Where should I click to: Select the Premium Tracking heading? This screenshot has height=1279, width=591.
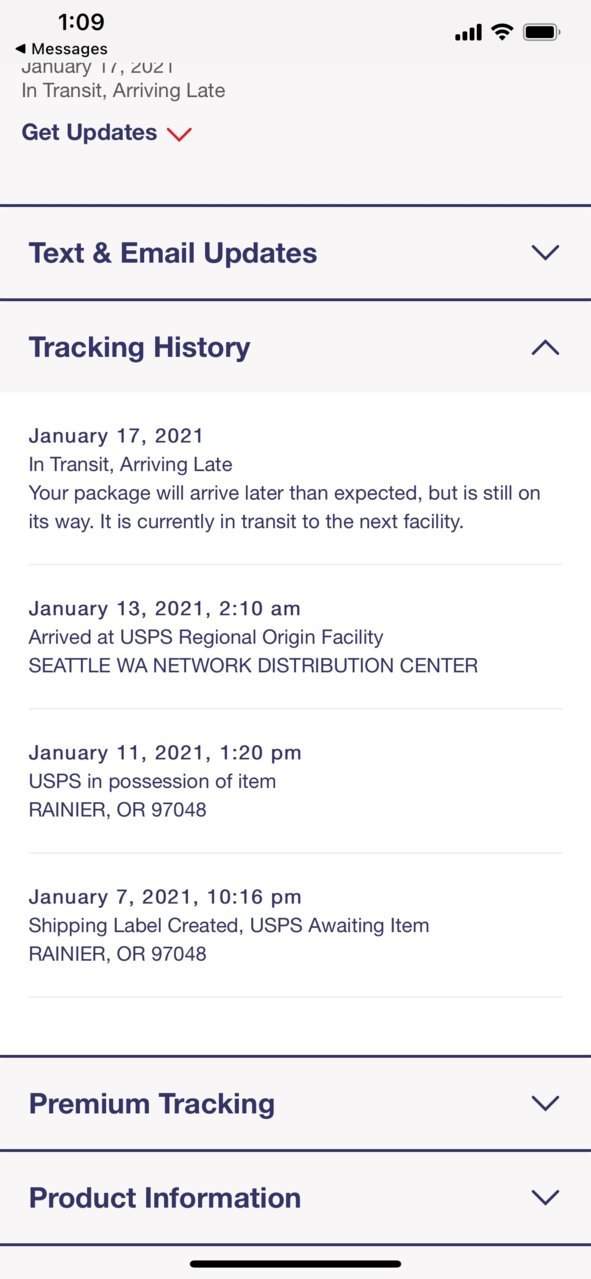[152, 1103]
